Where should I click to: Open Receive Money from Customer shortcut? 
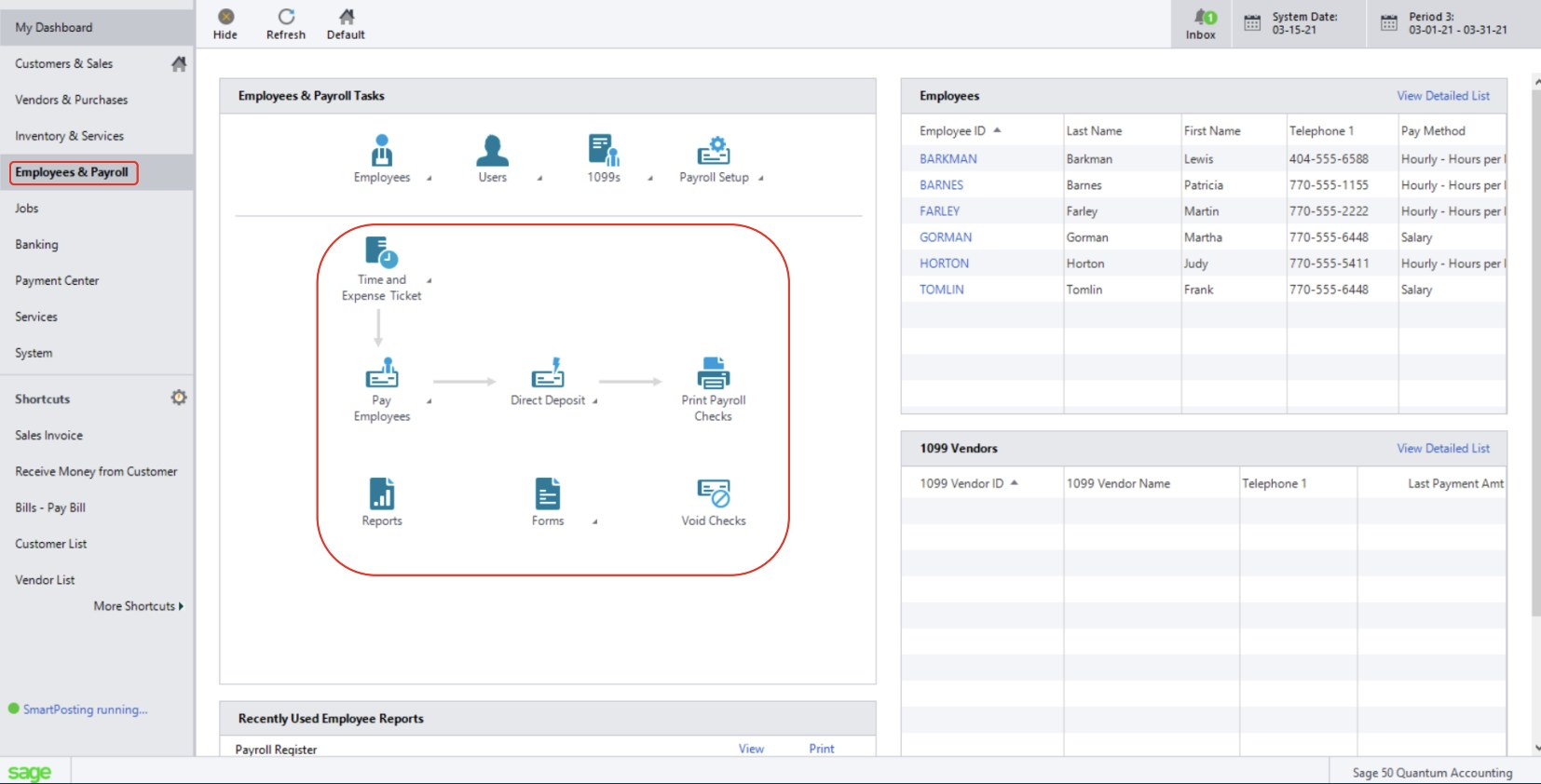[x=96, y=471]
